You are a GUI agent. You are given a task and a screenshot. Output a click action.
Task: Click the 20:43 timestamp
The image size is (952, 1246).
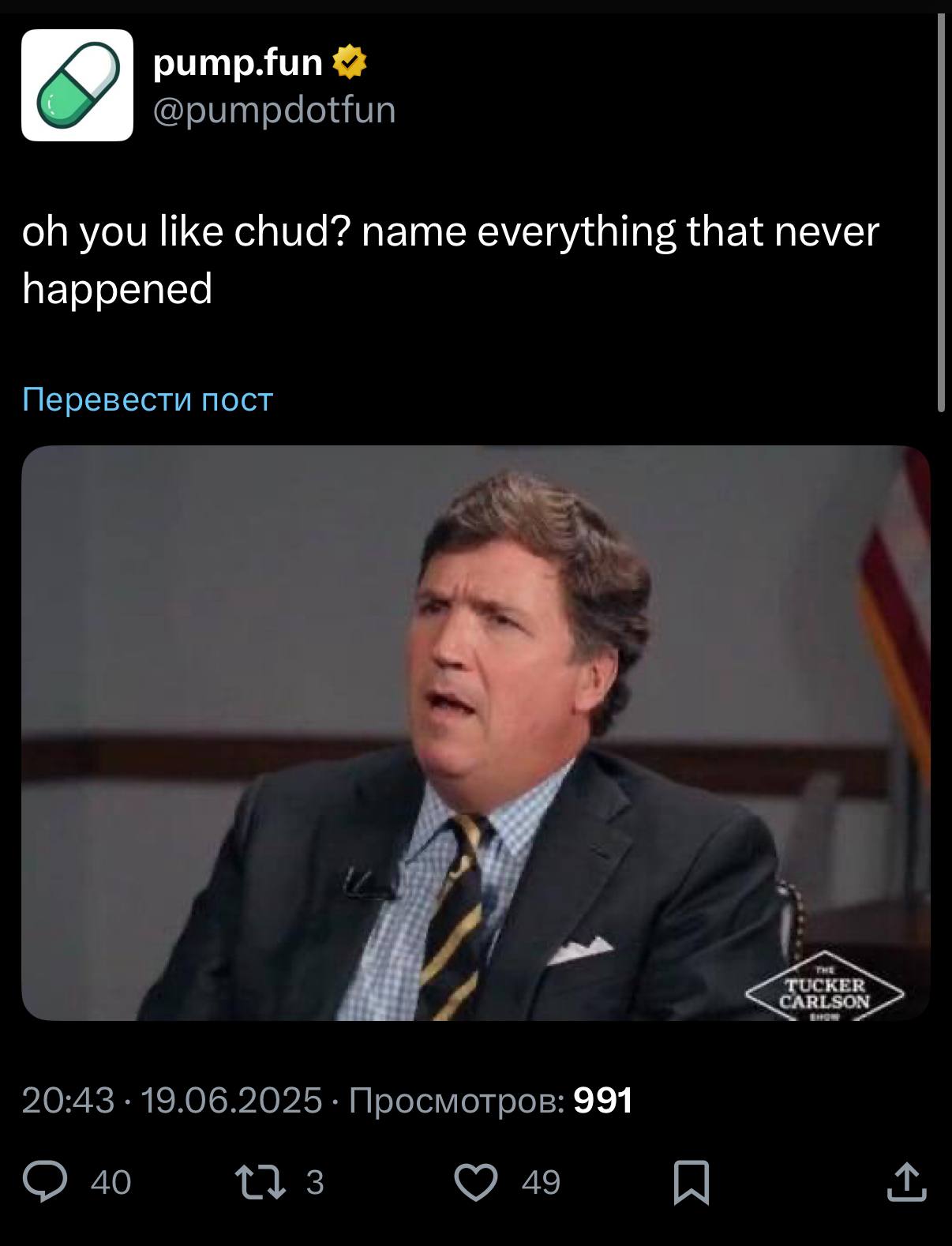[x=68, y=1100]
